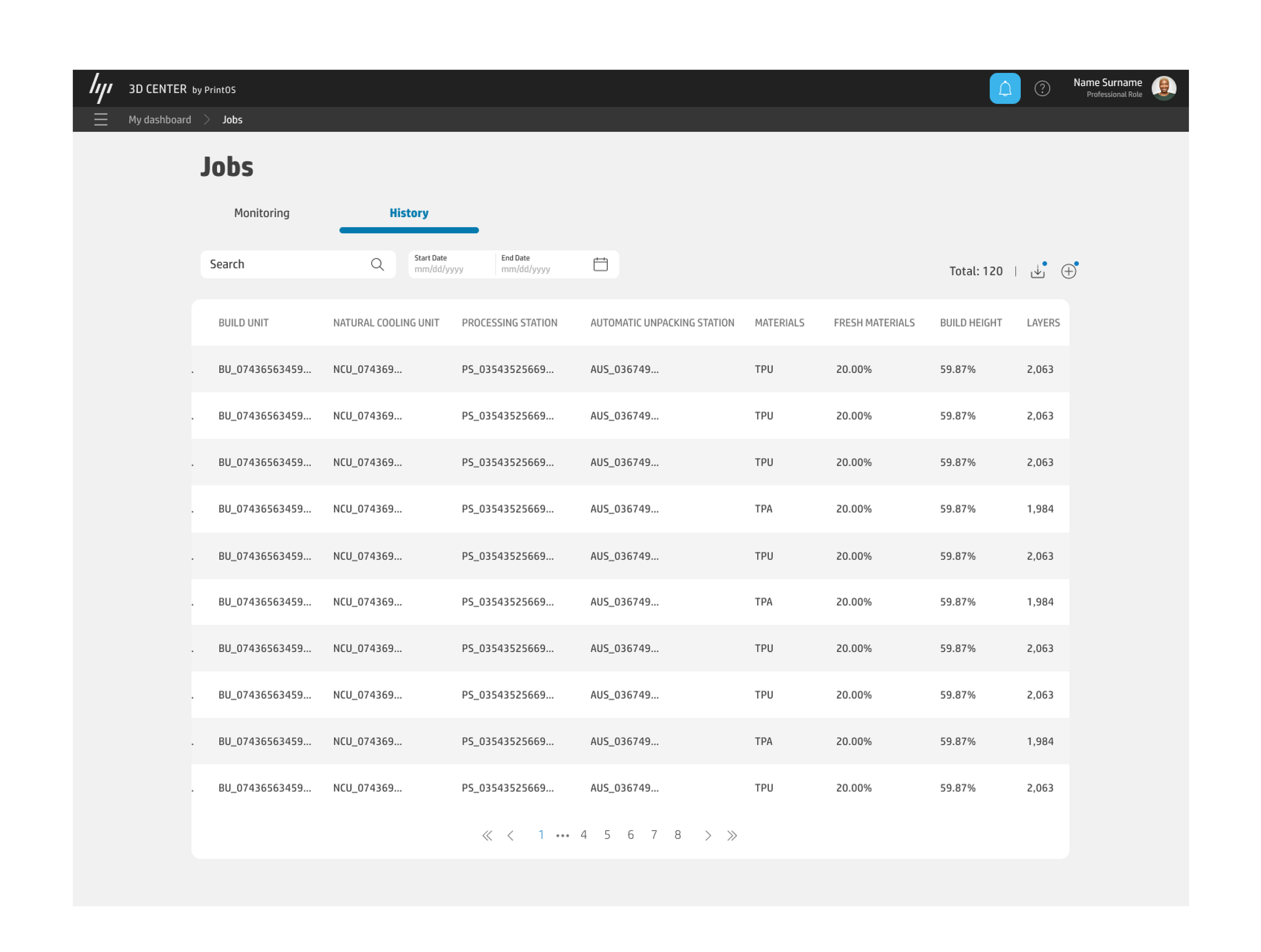This screenshot has width=1261, height=952.
Task: Select page 5 in pagination
Action: coord(607,835)
